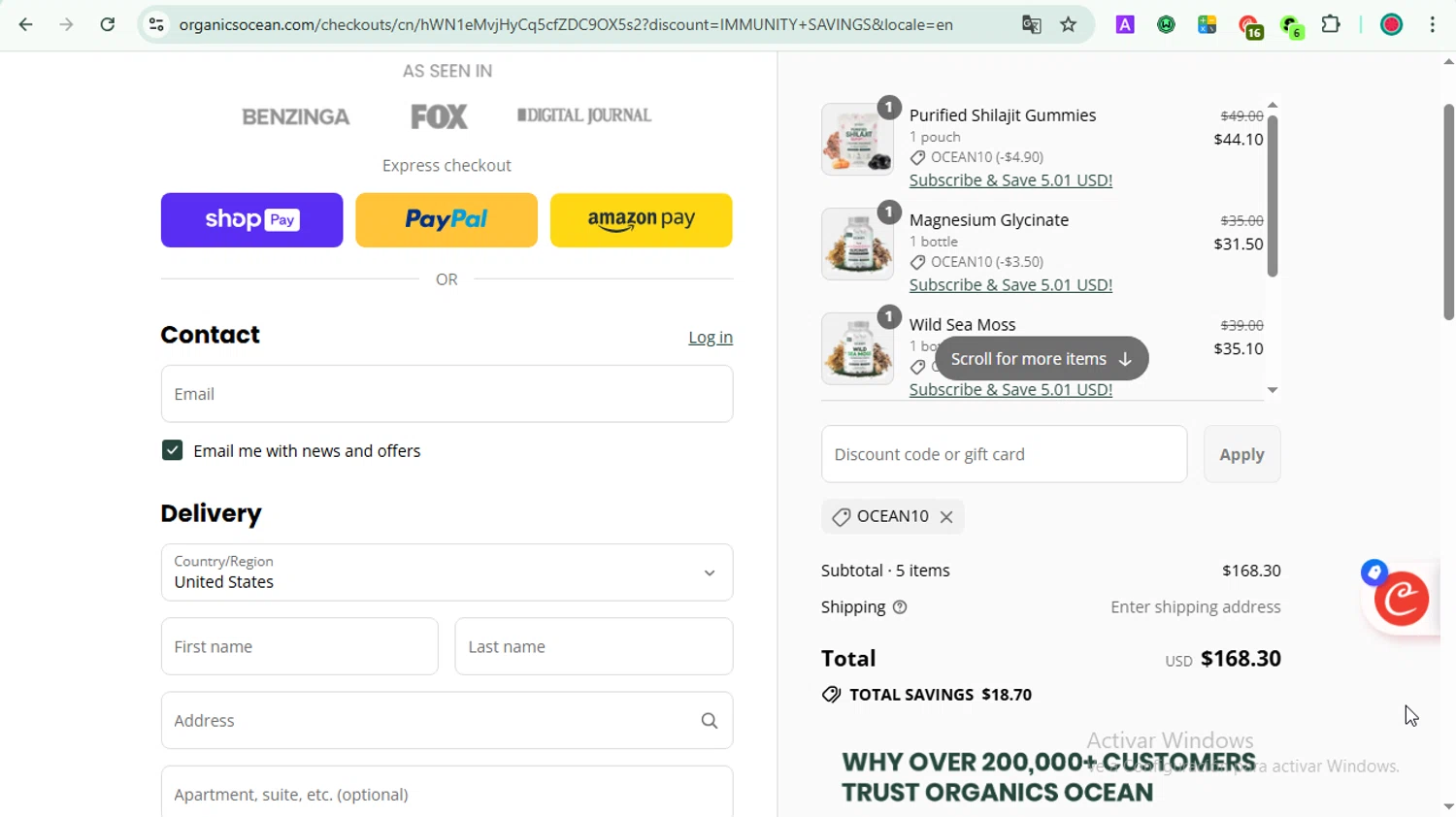Viewport: 1456px width, 817px height.
Task: Pay with PayPal express checkout
Action: pos(447,220)
